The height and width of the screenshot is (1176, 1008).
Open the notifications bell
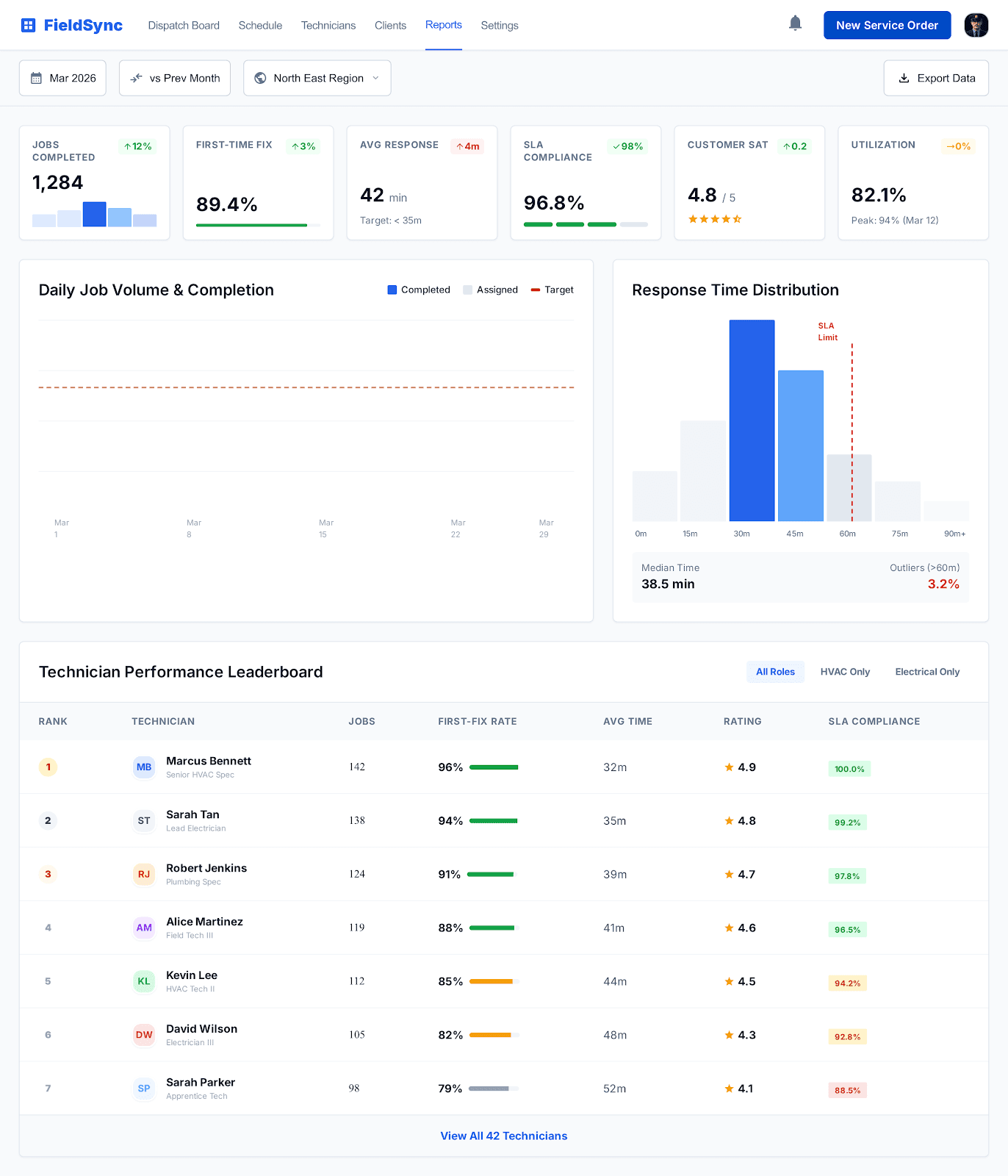795,24
